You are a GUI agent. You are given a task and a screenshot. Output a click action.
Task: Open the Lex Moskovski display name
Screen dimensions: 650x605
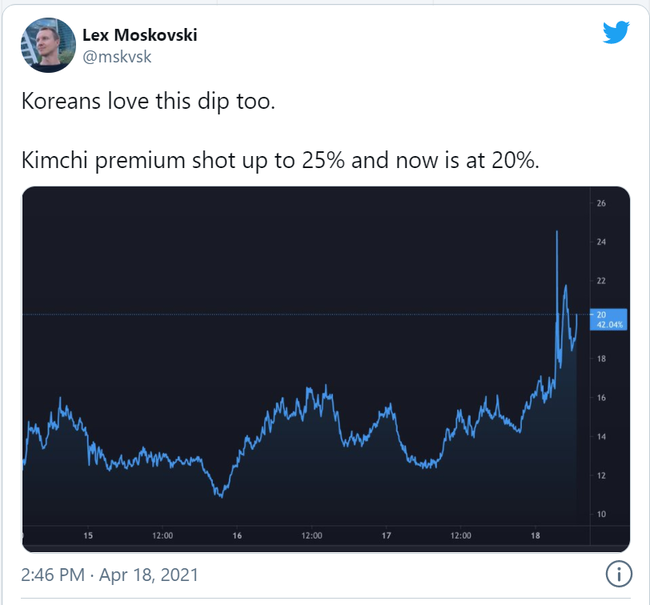point(140,35)
